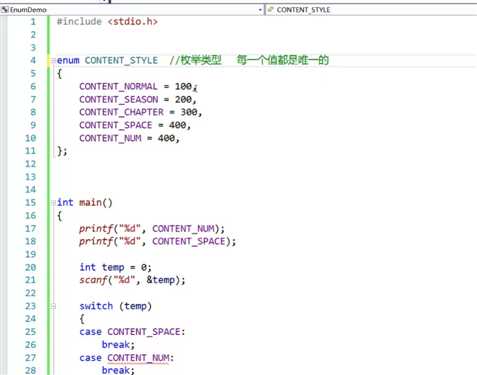The width and height of the screenshot is (477, 375).
Task: Click CONTENT_NUM in the first printf call
Action: 183,229
